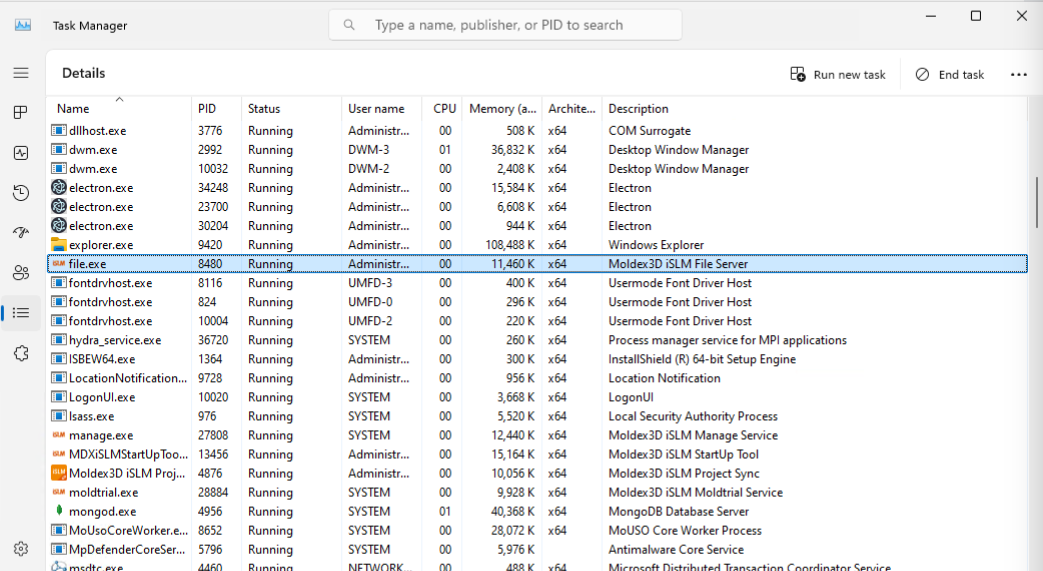
Task: Sort by the Status column header
Action: point(291,108)
